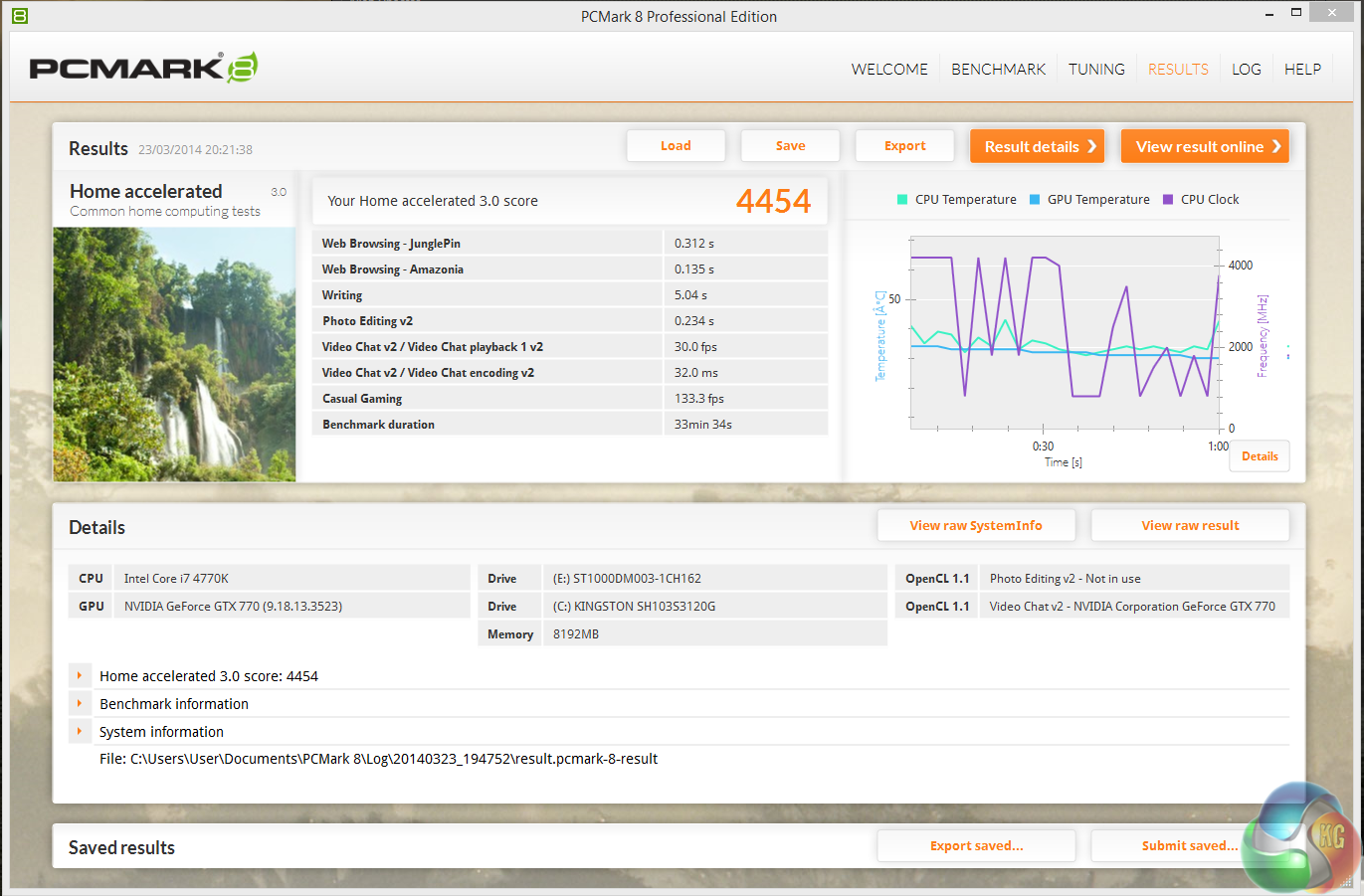Expand the System information section
Screen dimensions: 1364x896
tap(80, 732)
